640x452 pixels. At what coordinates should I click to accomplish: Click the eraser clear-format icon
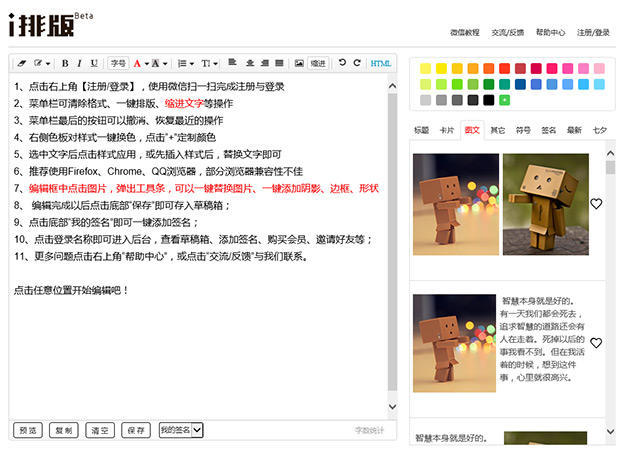23,63
